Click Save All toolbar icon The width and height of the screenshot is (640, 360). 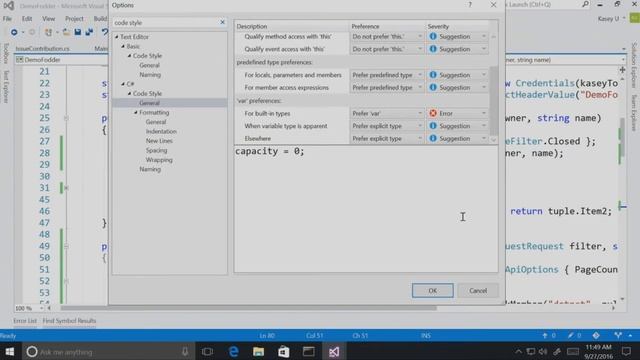[89, 32]
